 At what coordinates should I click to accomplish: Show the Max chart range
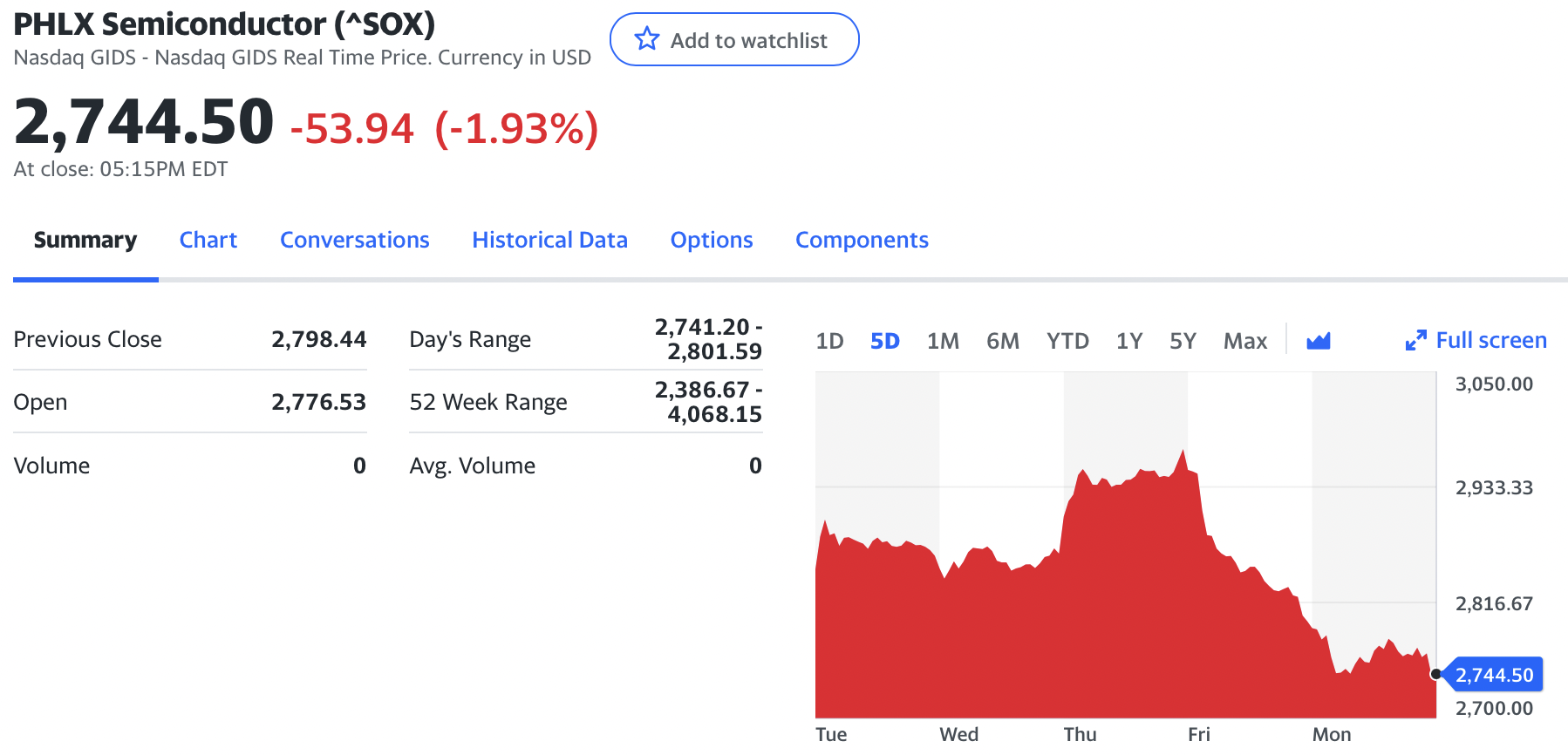coord(1245,341)
